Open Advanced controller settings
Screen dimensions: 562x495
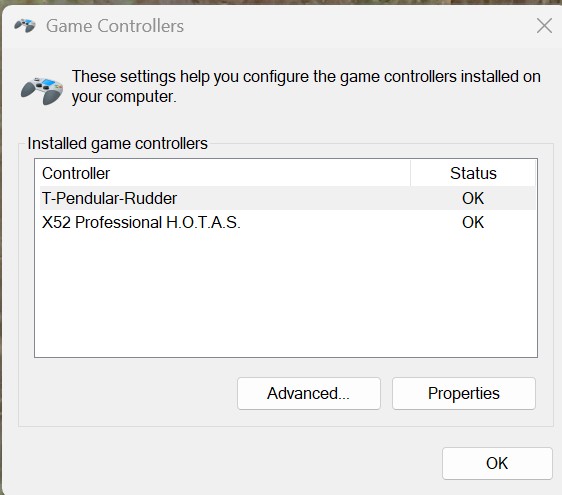(309, 393)
